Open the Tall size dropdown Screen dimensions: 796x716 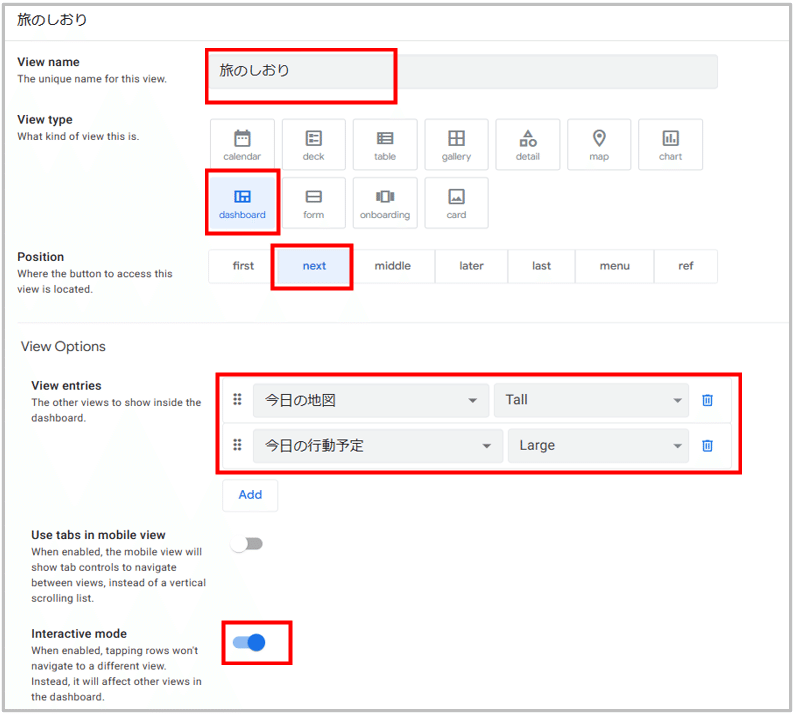coord(591,400)
